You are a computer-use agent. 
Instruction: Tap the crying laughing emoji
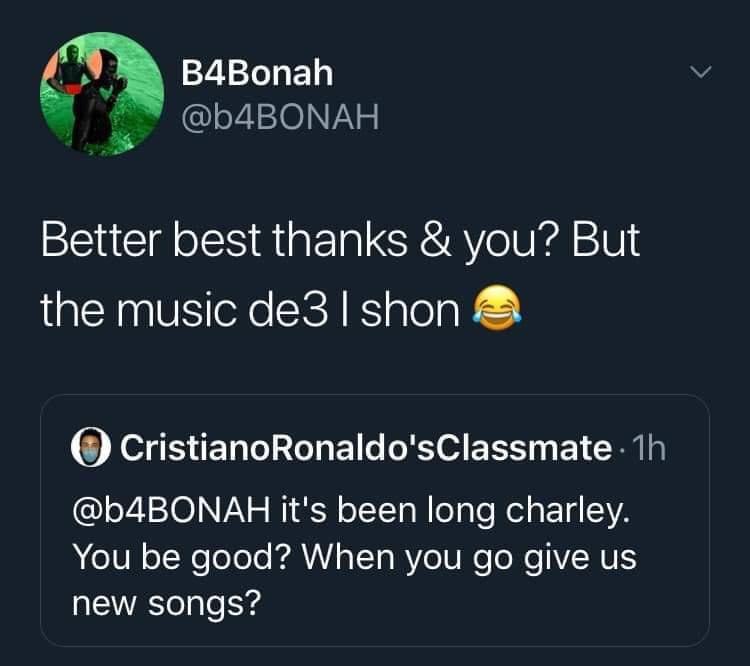(497, 308)
